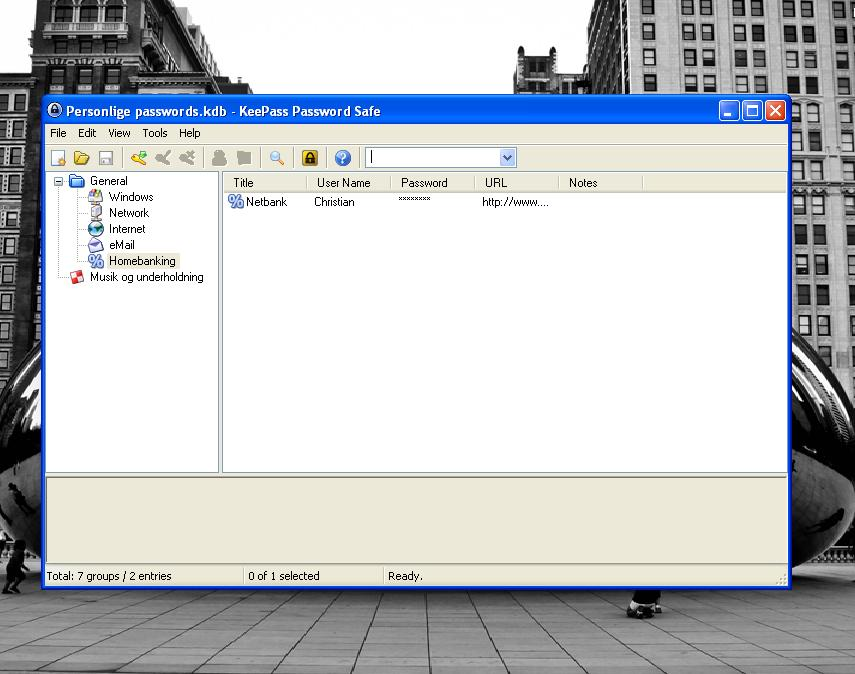Open the quick search dropdown arrow
Viewport: 855px width, 674px height.
[507, 158]
